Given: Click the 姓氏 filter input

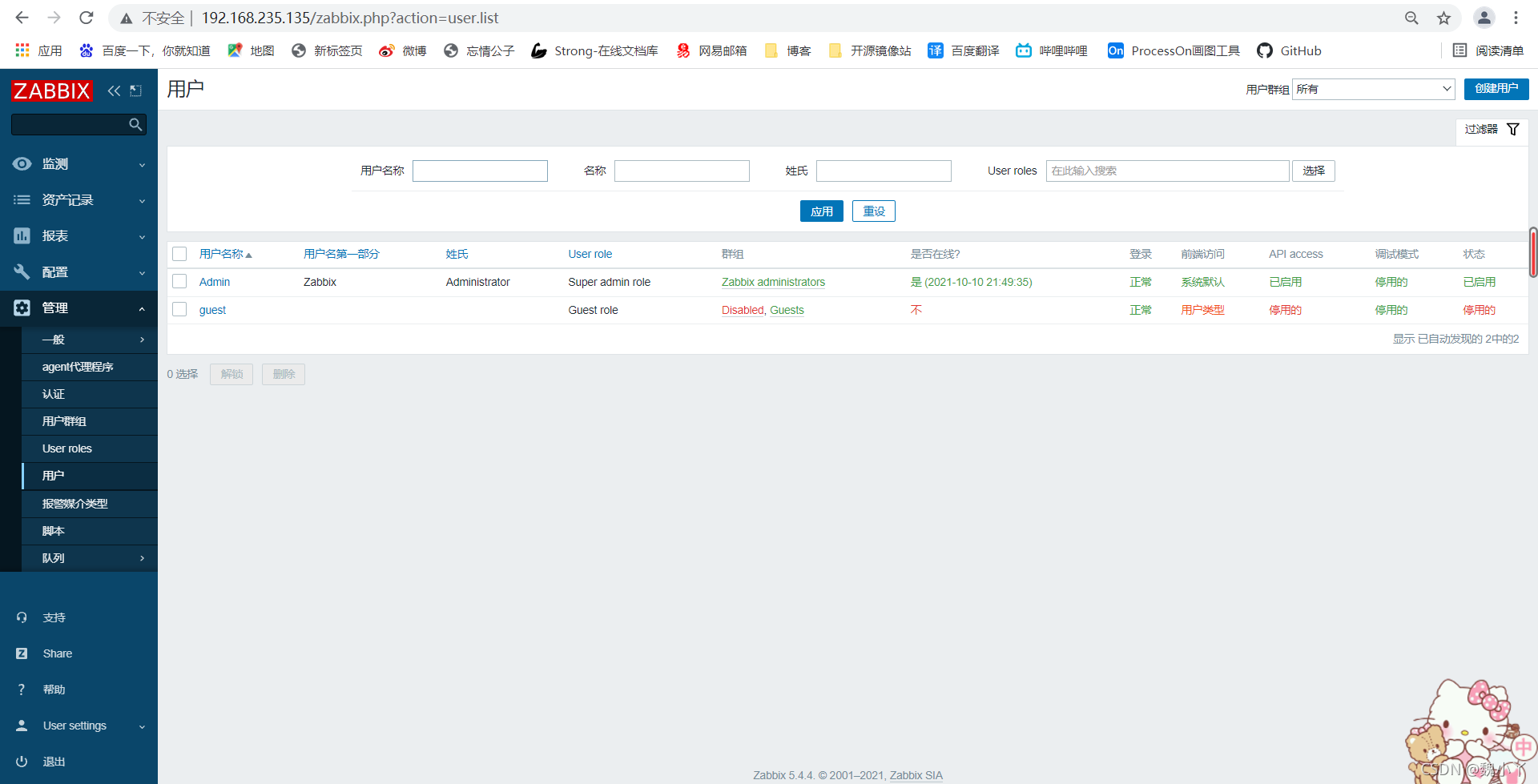Looking at the screenshot, I should click(x=884, y=171).
